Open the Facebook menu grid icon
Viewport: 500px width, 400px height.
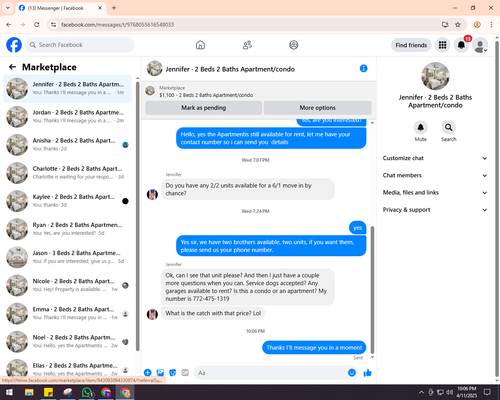click(442, 45)
